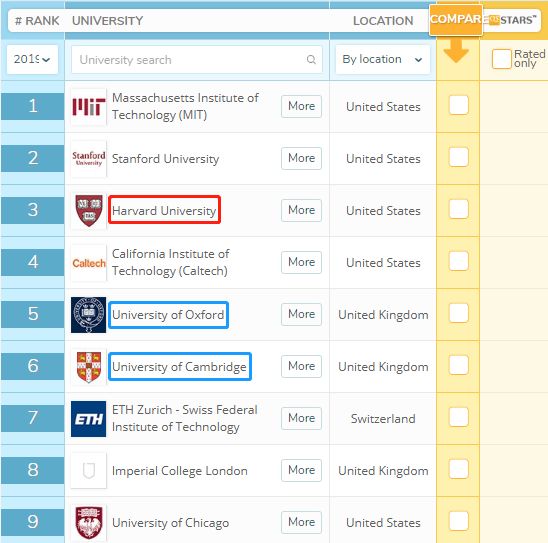This screenshot has width=548, height=543.
Task: Click the magnifier search icon
Action: click(x=311, y=60)
